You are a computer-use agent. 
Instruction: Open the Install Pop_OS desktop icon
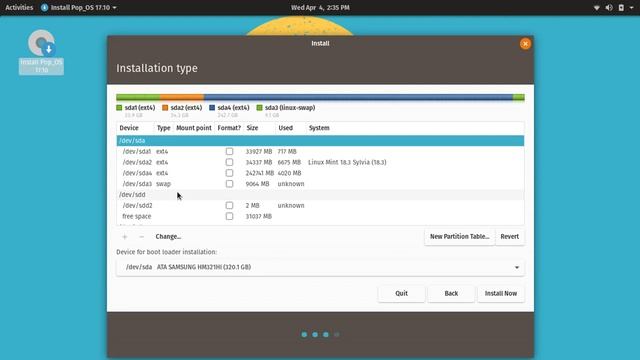click(41, 52)
